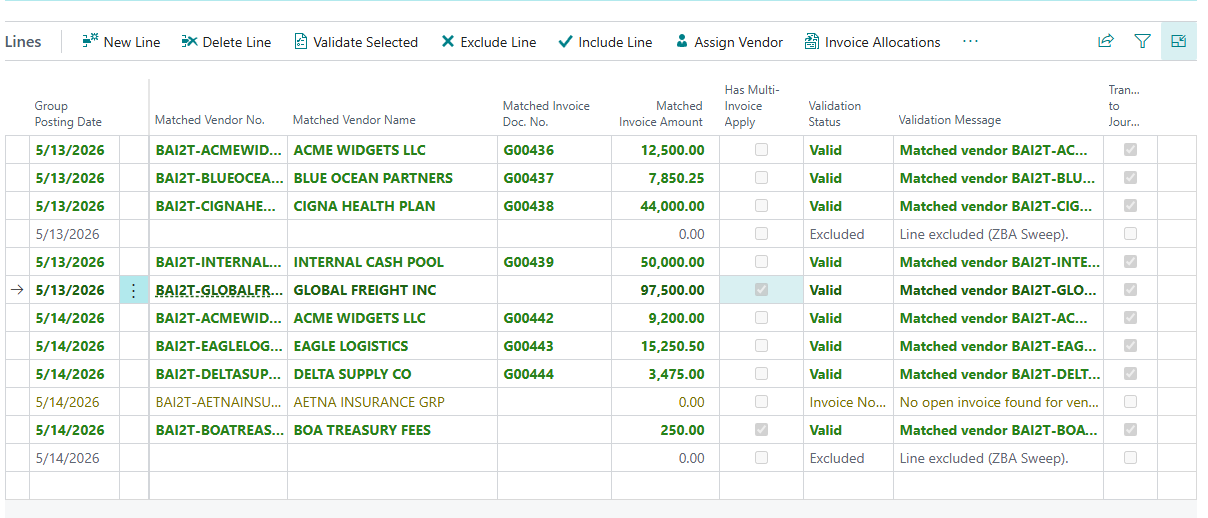Toggle transfer checkbox for EAGLE LOGISTICS row

(x=1130, y=346)
